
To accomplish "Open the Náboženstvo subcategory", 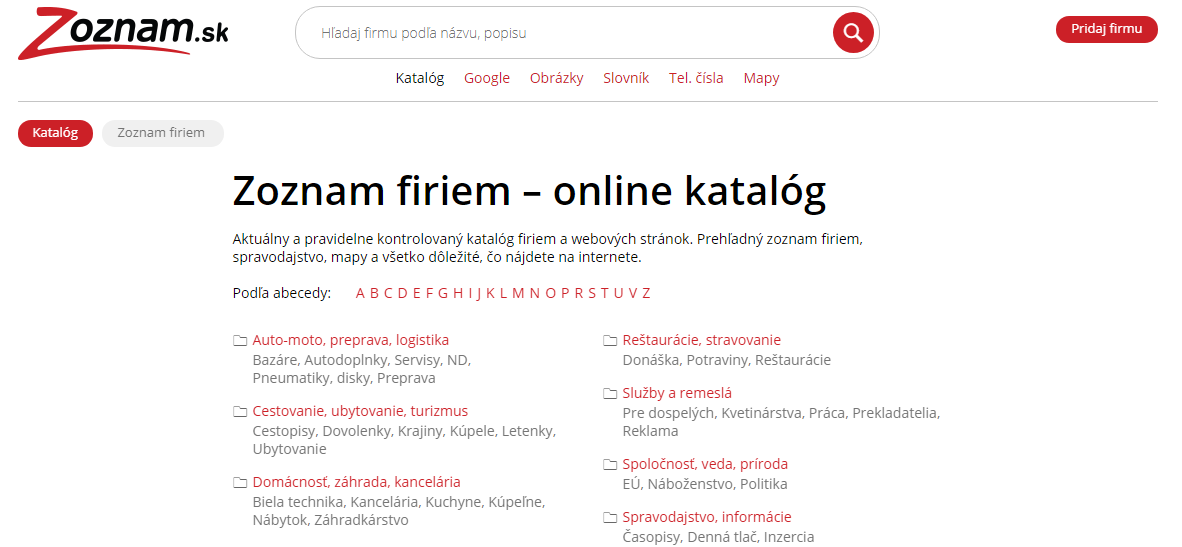I will pos(690,484).
